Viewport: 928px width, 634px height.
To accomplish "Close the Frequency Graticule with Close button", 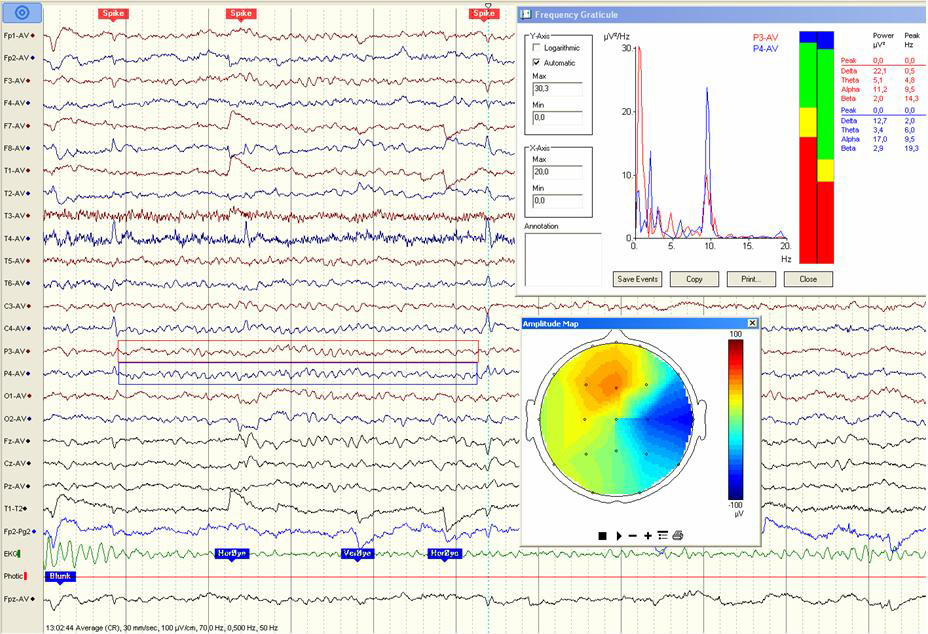I will (x=808, y=279).
